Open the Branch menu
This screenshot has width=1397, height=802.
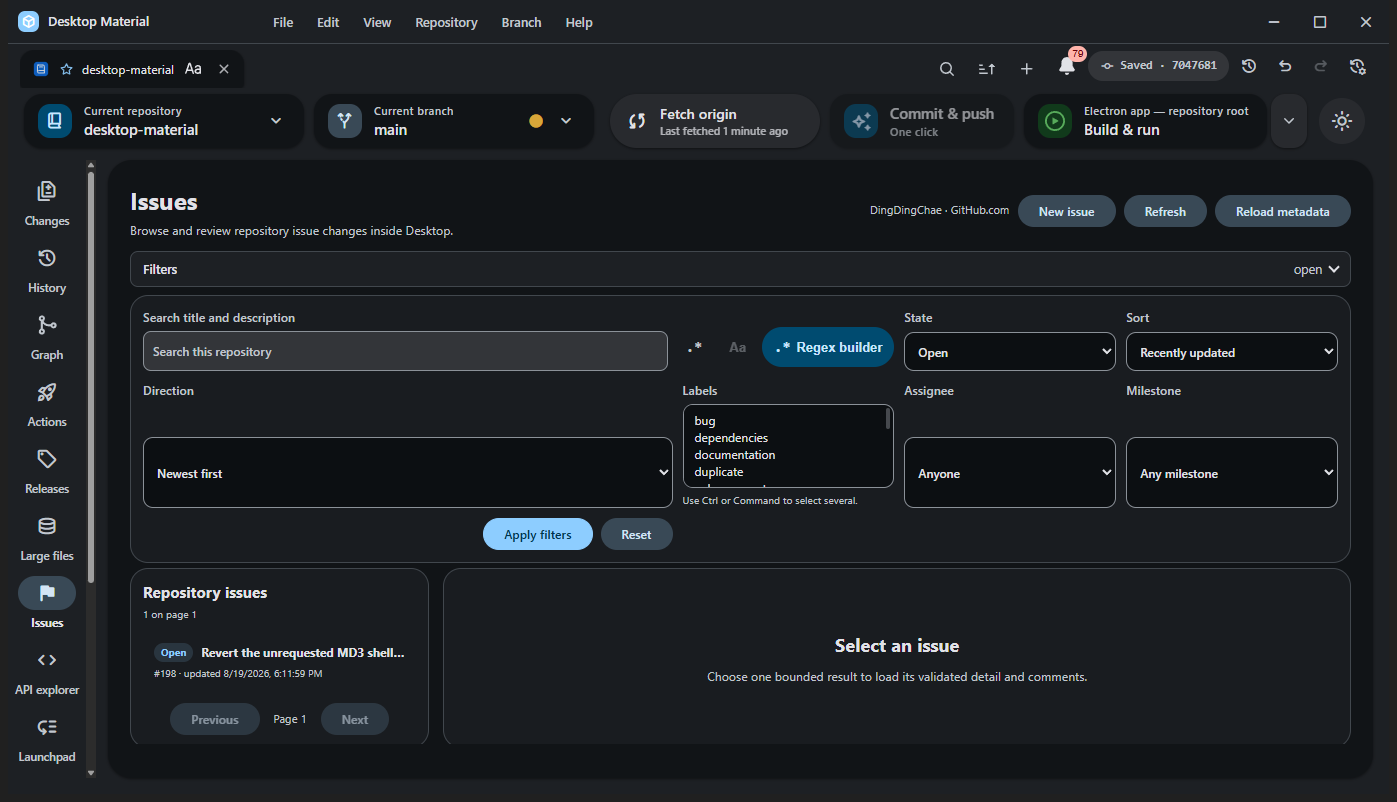[x=521, y=22]
